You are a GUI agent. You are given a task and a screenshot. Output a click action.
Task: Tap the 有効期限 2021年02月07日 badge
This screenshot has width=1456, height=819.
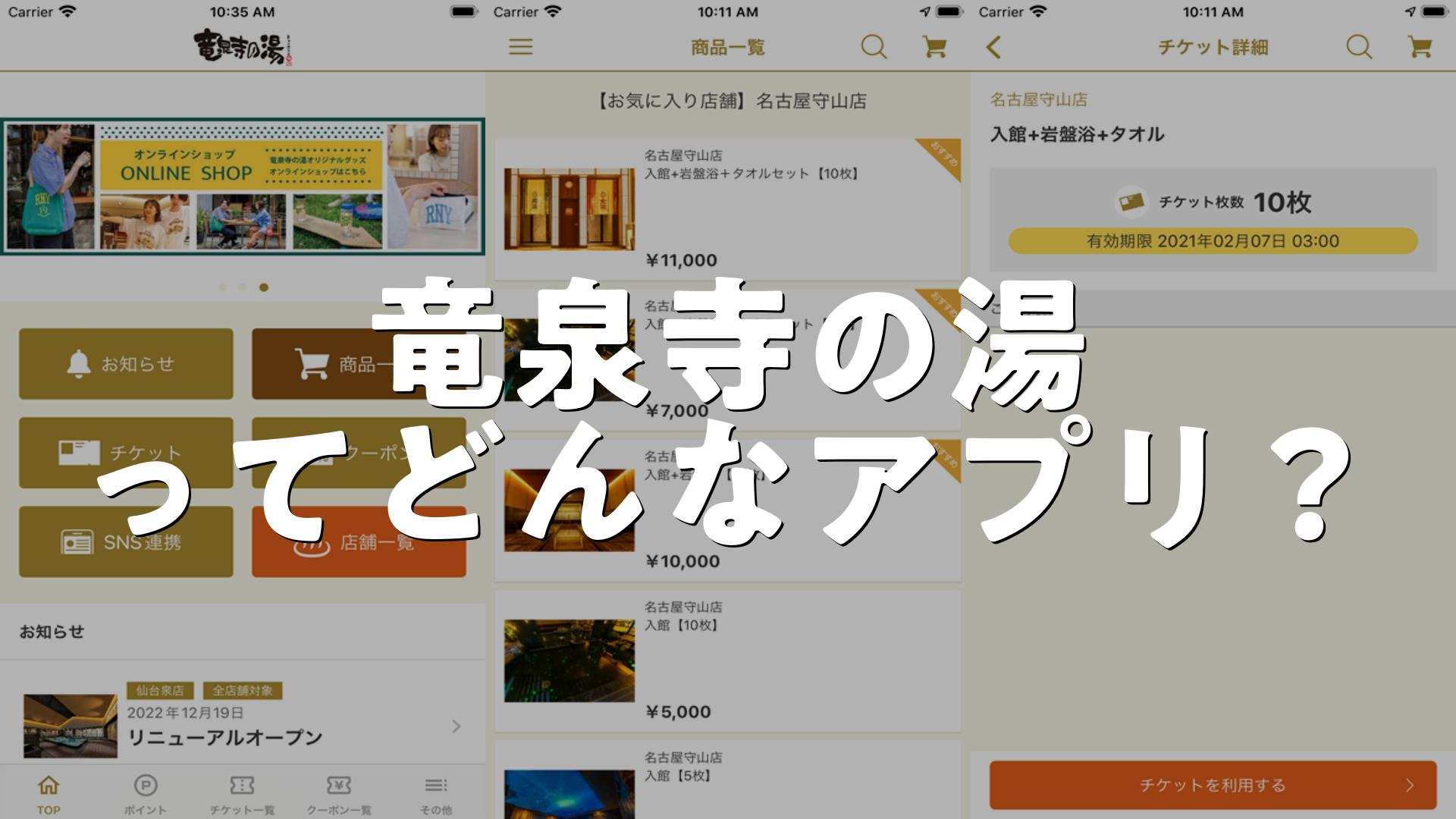point(1213,241)
